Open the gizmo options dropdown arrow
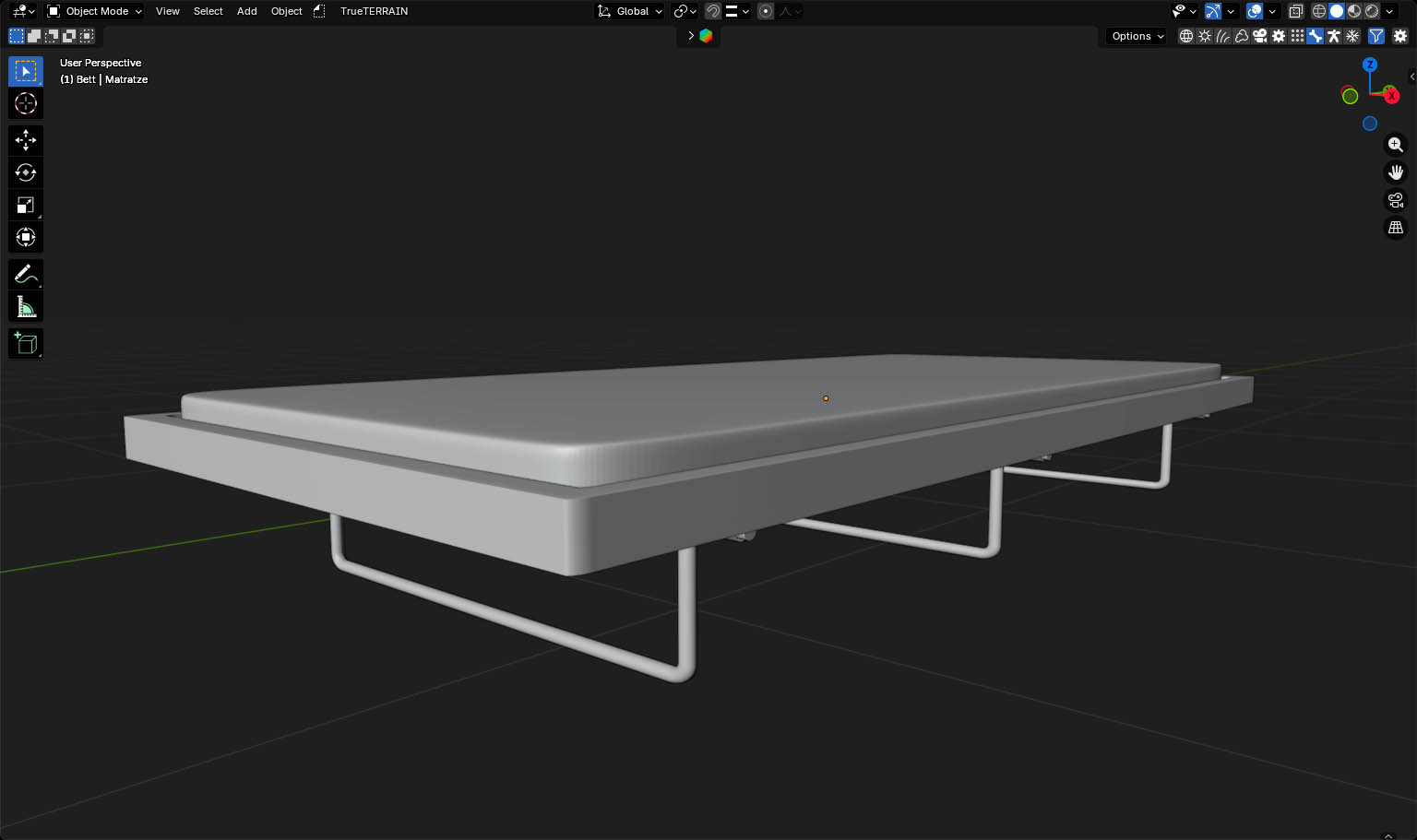This screenshot has width=1417, height=840. (x=1231, y=11)
